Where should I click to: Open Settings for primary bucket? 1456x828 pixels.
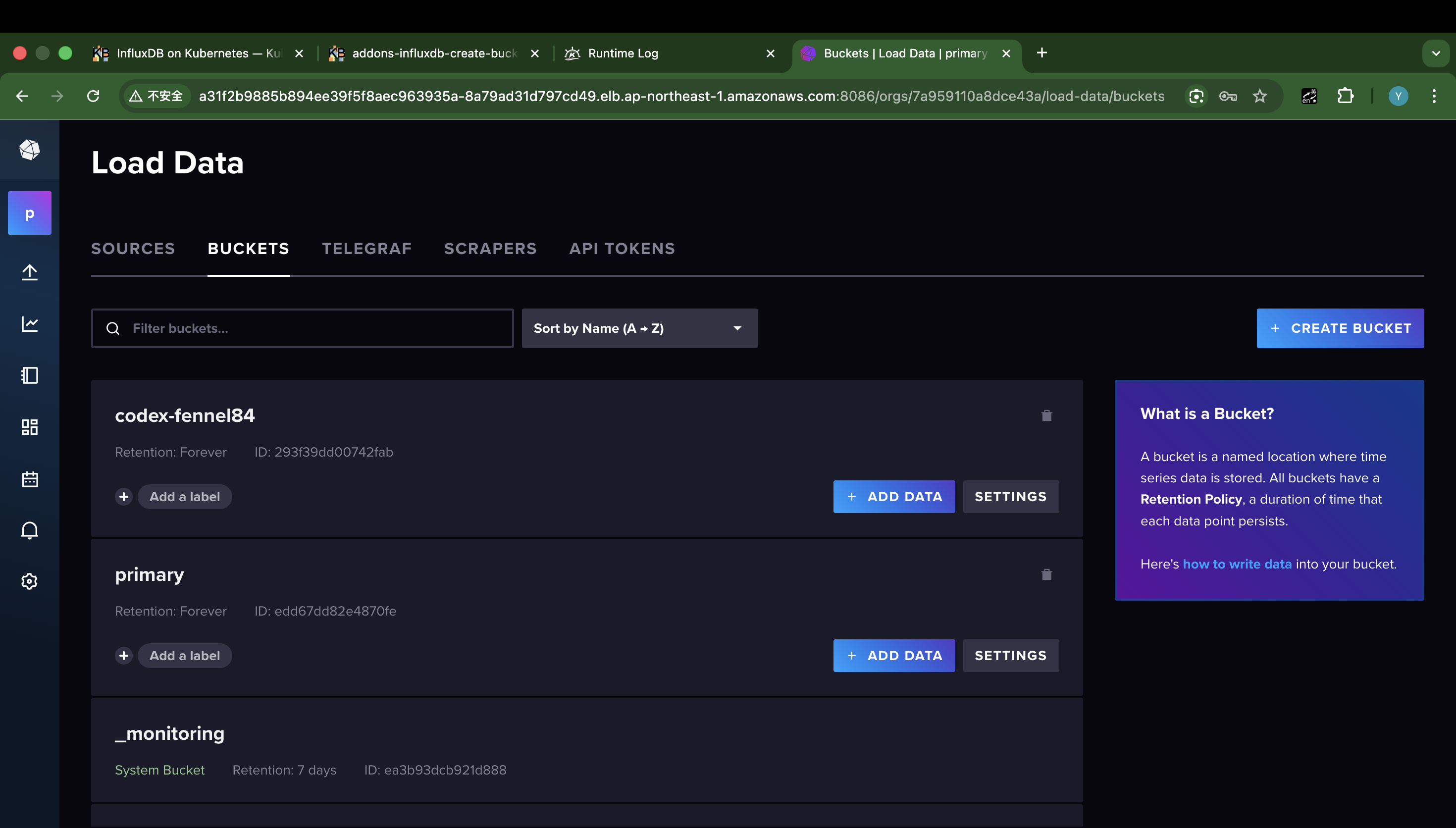click(x=1010, y=656)
